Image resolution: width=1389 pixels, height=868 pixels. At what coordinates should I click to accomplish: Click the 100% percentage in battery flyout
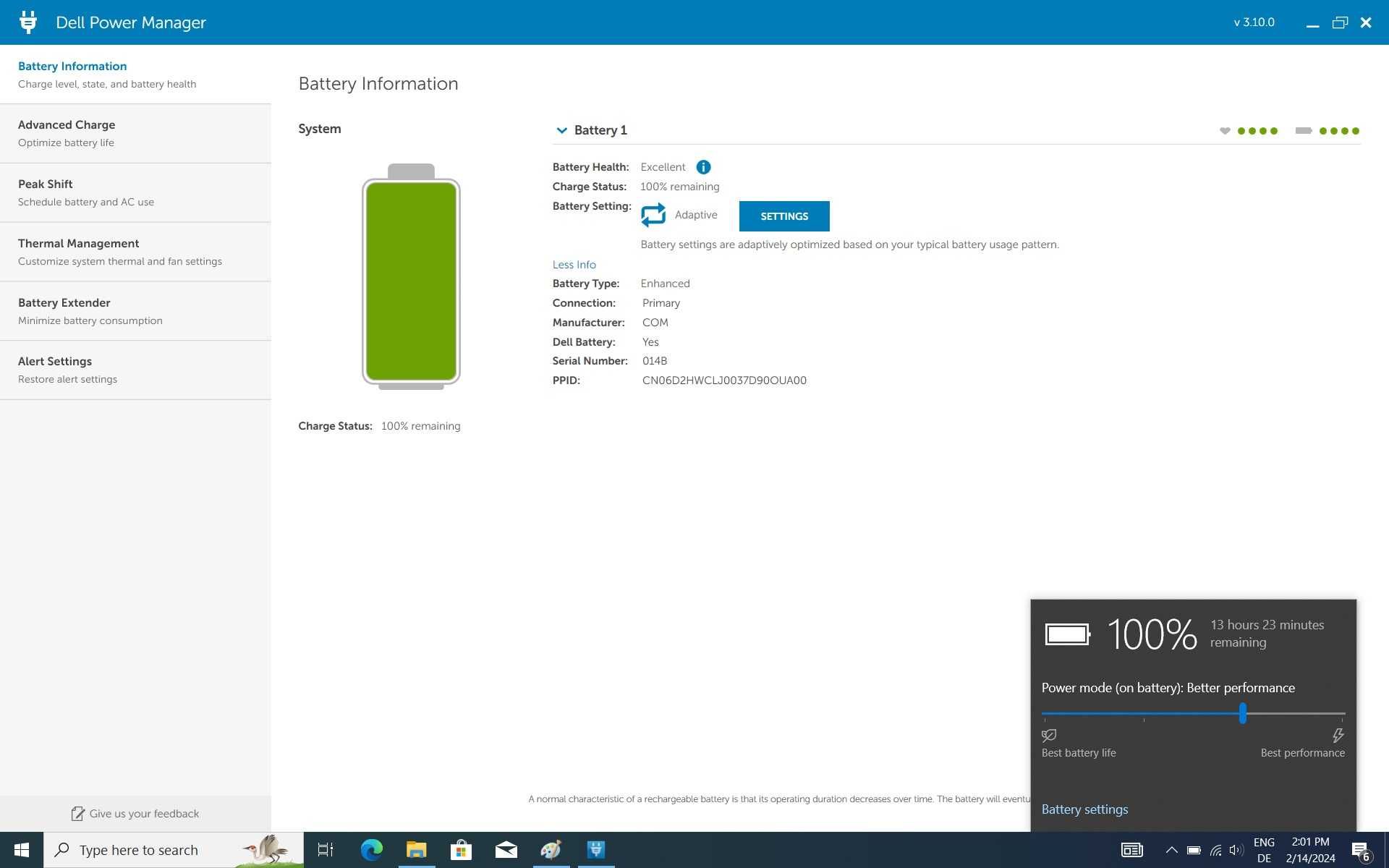1152,634
